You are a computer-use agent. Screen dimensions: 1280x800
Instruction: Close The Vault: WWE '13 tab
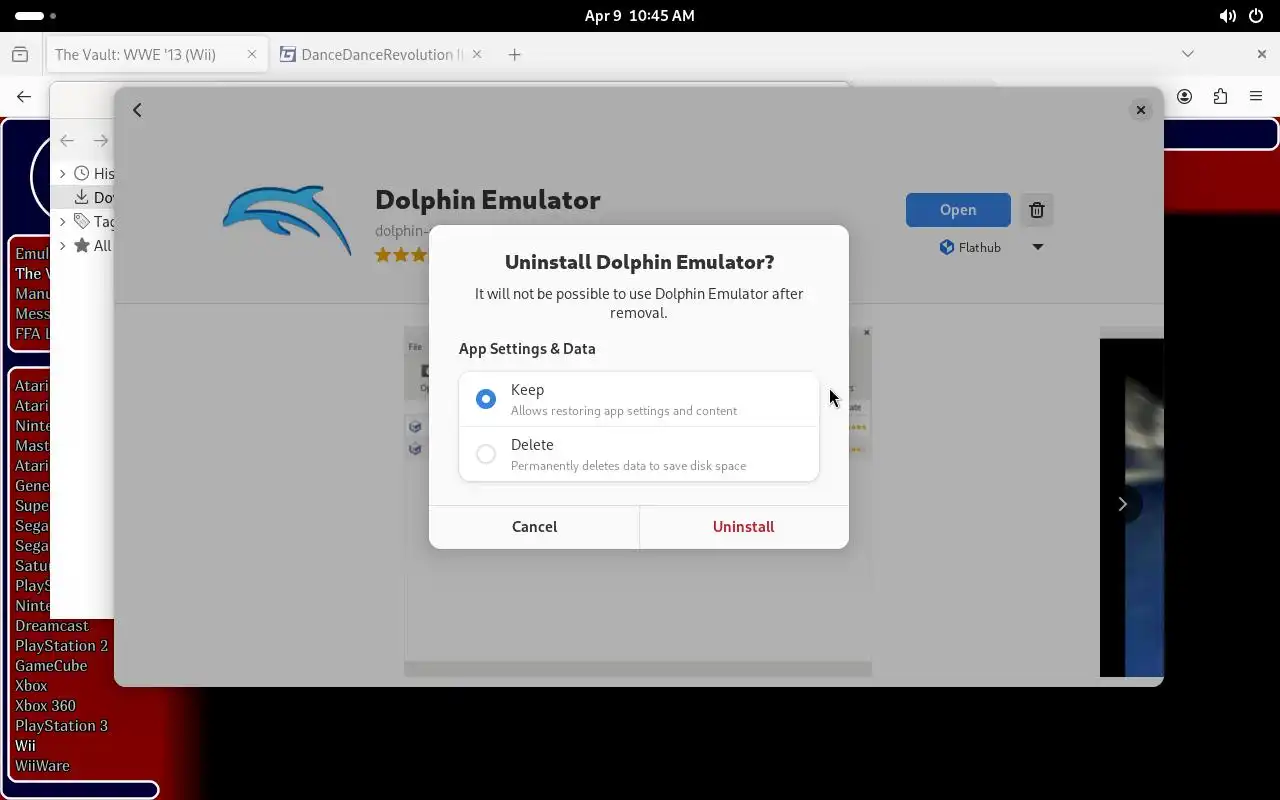pyautogui.click(x=252, y=55)
